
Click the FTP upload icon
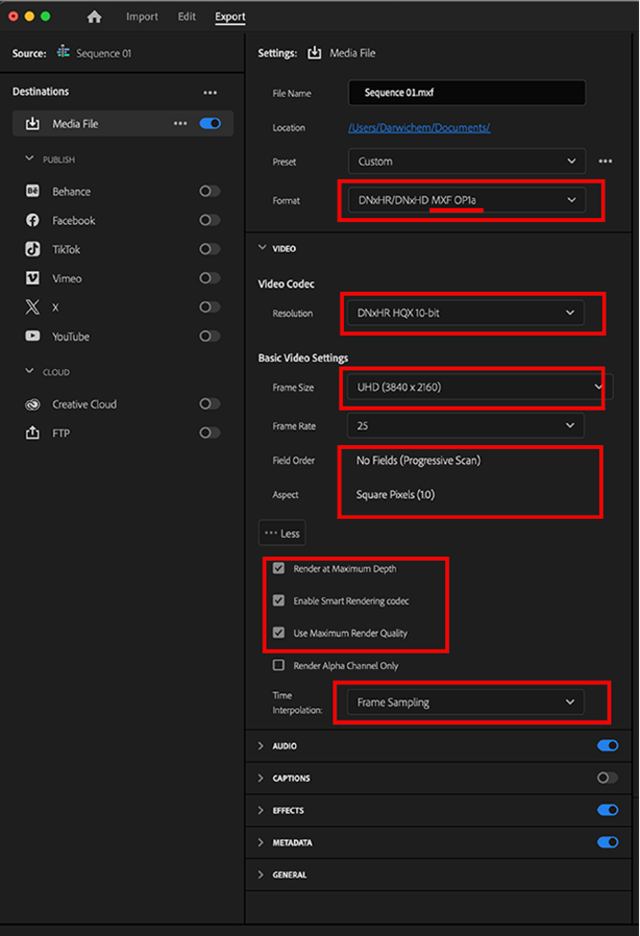point(32,433)
